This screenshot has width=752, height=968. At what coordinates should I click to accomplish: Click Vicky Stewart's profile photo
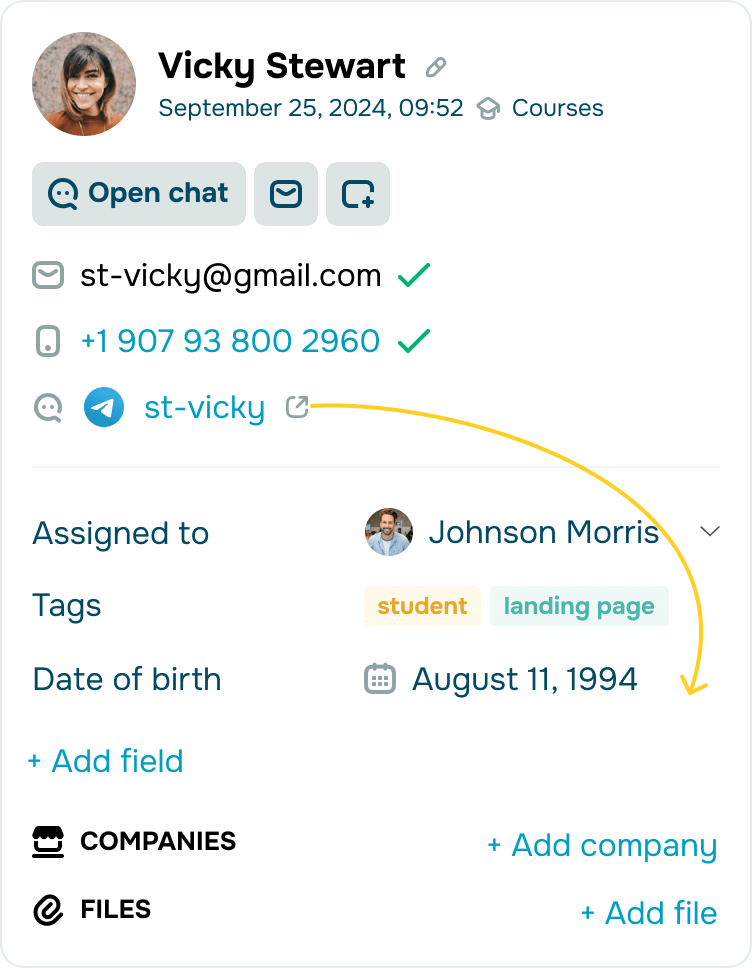tap(84, 84)
